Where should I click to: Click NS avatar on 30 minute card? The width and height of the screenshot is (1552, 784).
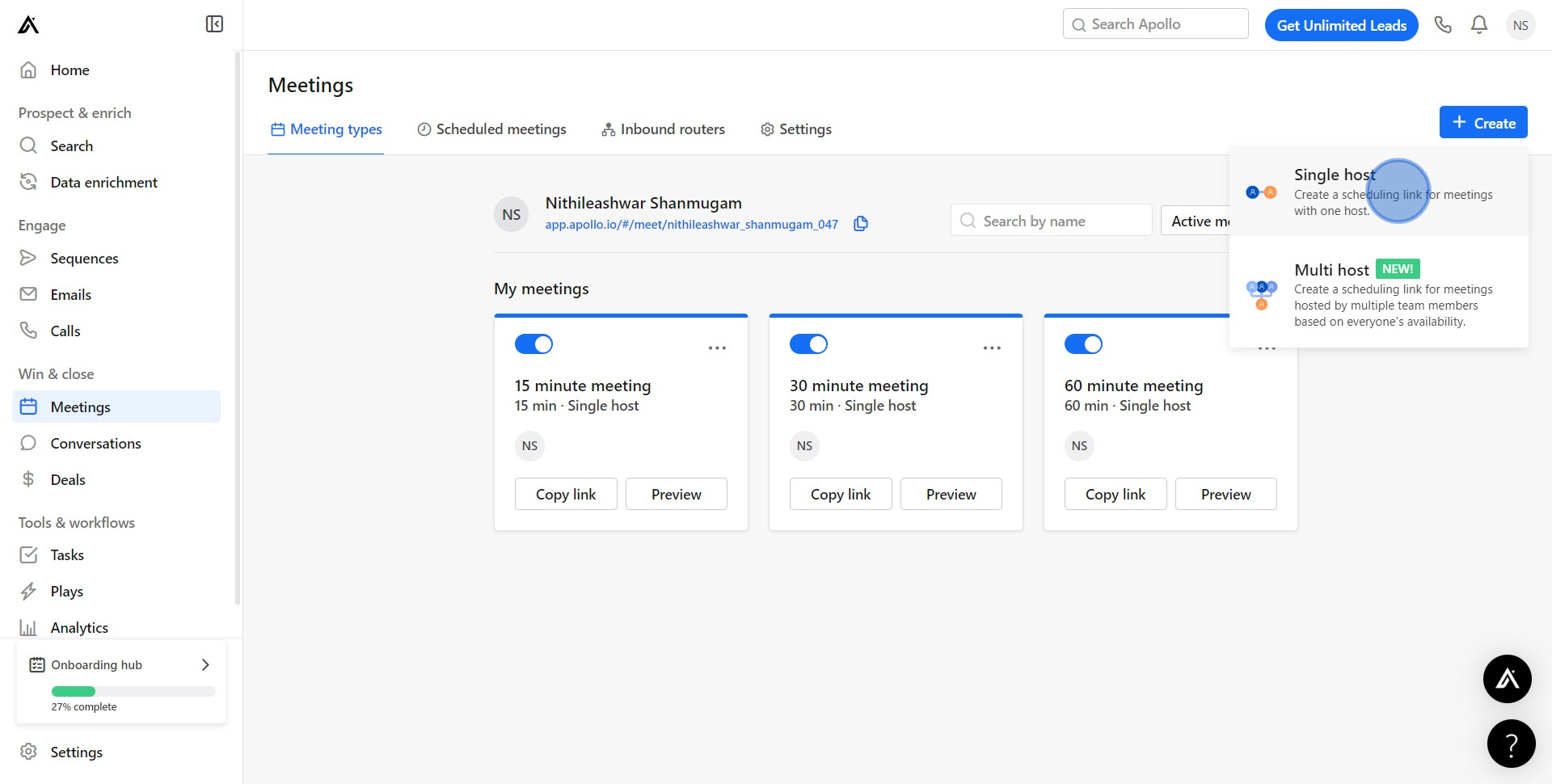tap(804, 446)
